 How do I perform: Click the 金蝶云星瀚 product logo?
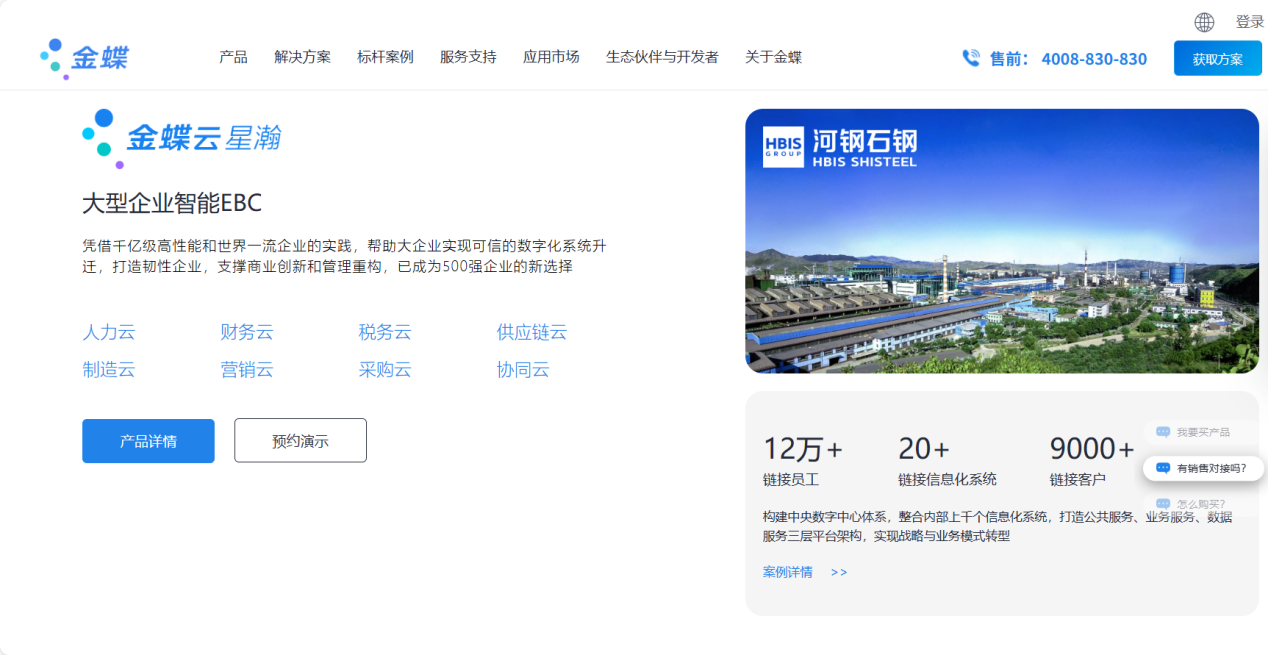coord(182,138)
